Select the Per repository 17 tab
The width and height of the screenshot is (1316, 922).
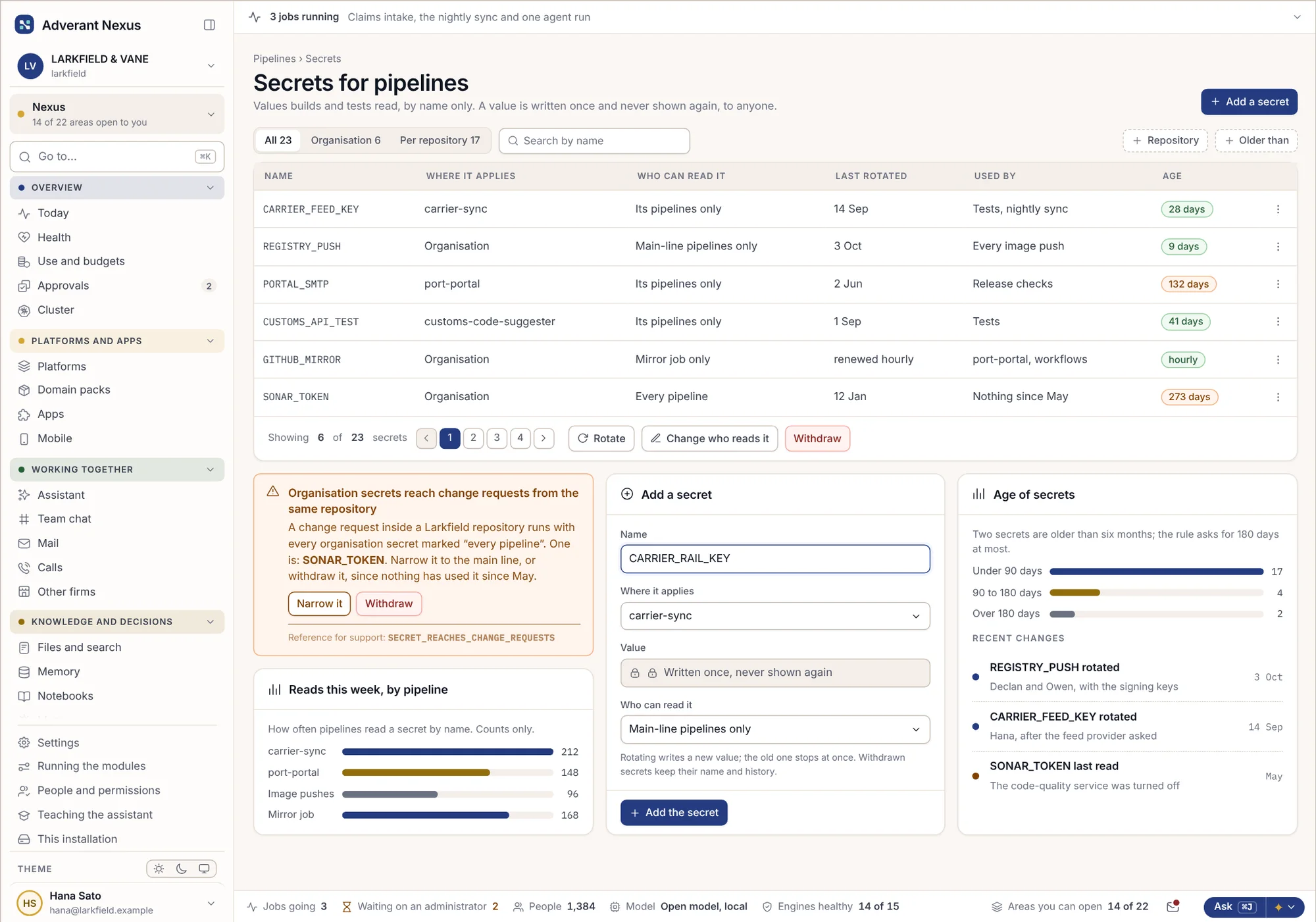(x=440, y=141)
